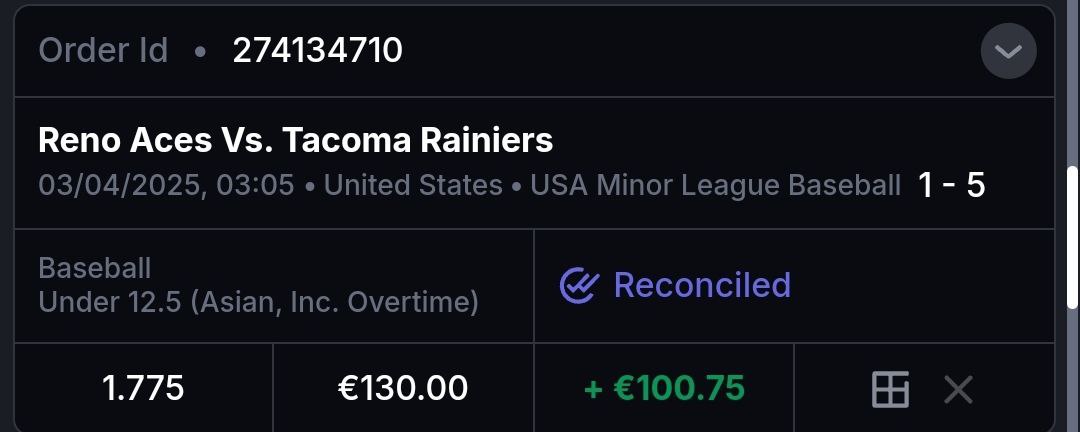The width and height of the screenshot is (1080, 432).
Task: Click the €130.00 stake amount
Action: tap(403, 389)
